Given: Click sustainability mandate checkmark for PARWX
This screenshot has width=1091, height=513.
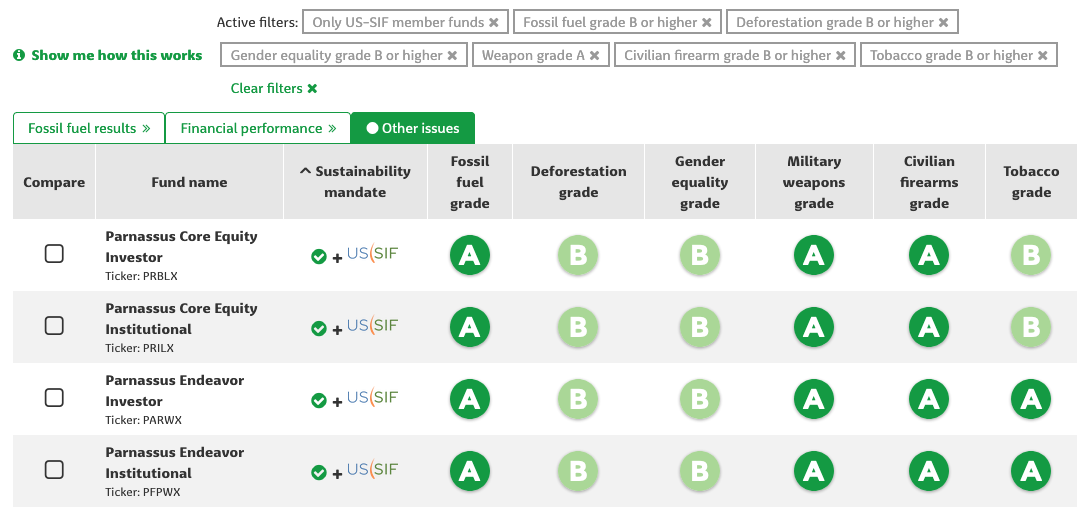Looking at the screenshot, I should coord(319,401).
